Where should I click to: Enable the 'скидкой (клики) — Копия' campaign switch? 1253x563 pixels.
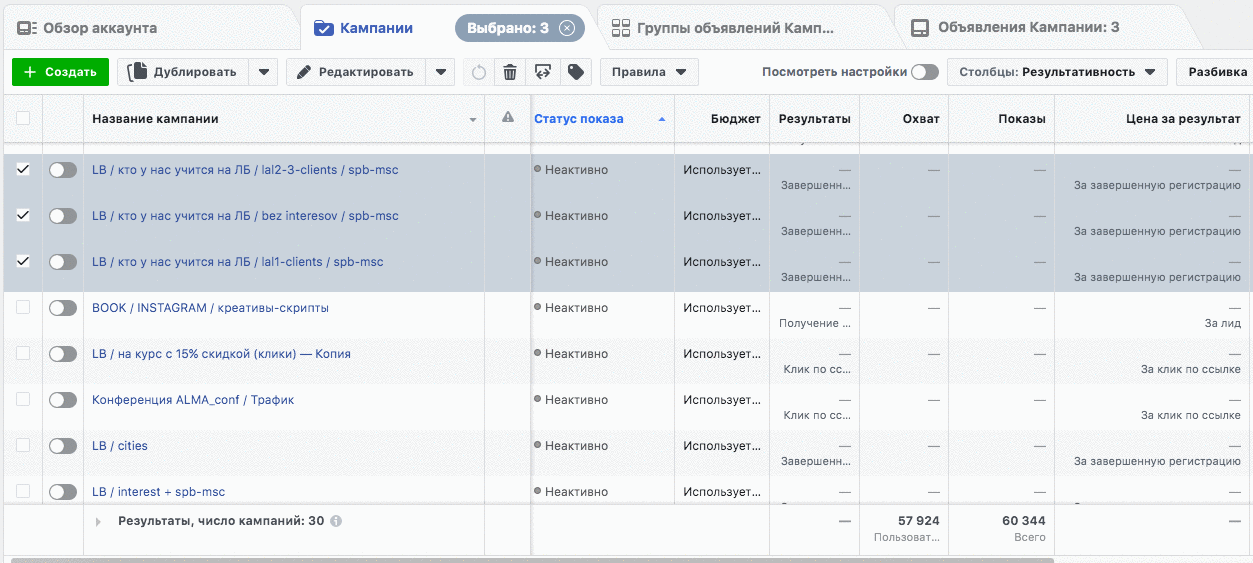[63, 354]
